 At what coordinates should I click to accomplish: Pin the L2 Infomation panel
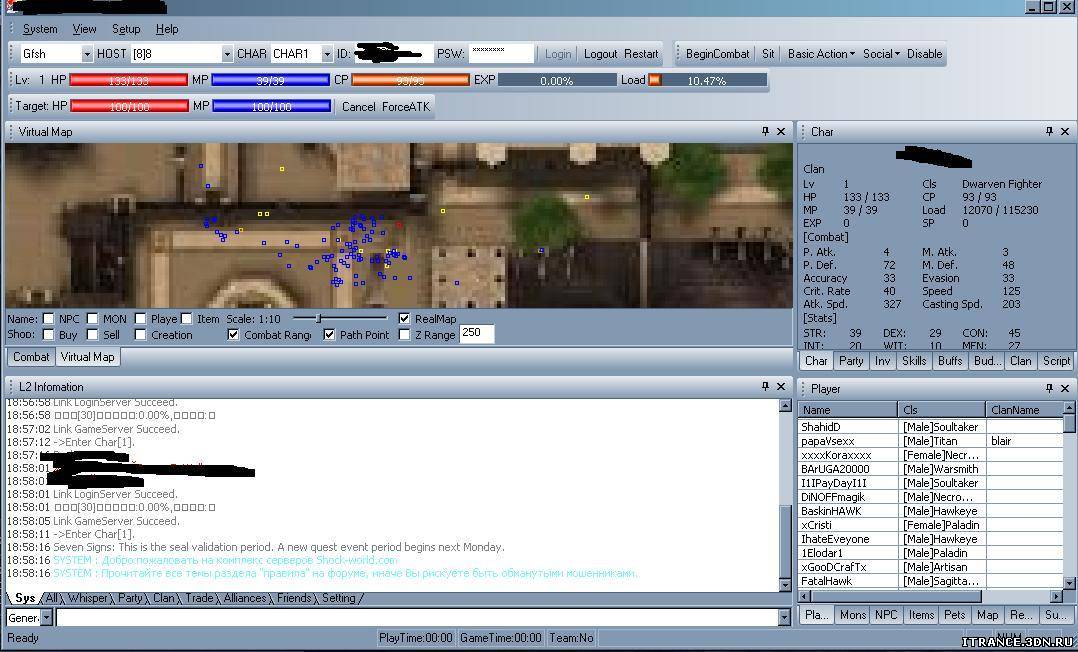tap(765, 387)
